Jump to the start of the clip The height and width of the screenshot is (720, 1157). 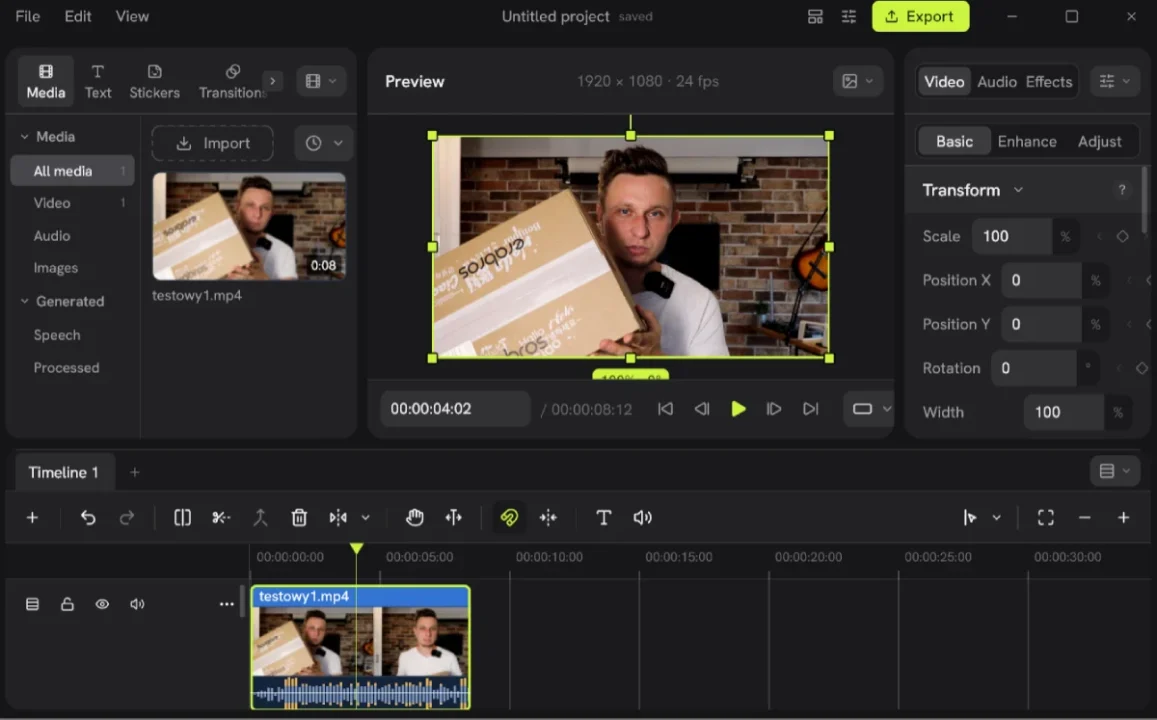[665, 409]
